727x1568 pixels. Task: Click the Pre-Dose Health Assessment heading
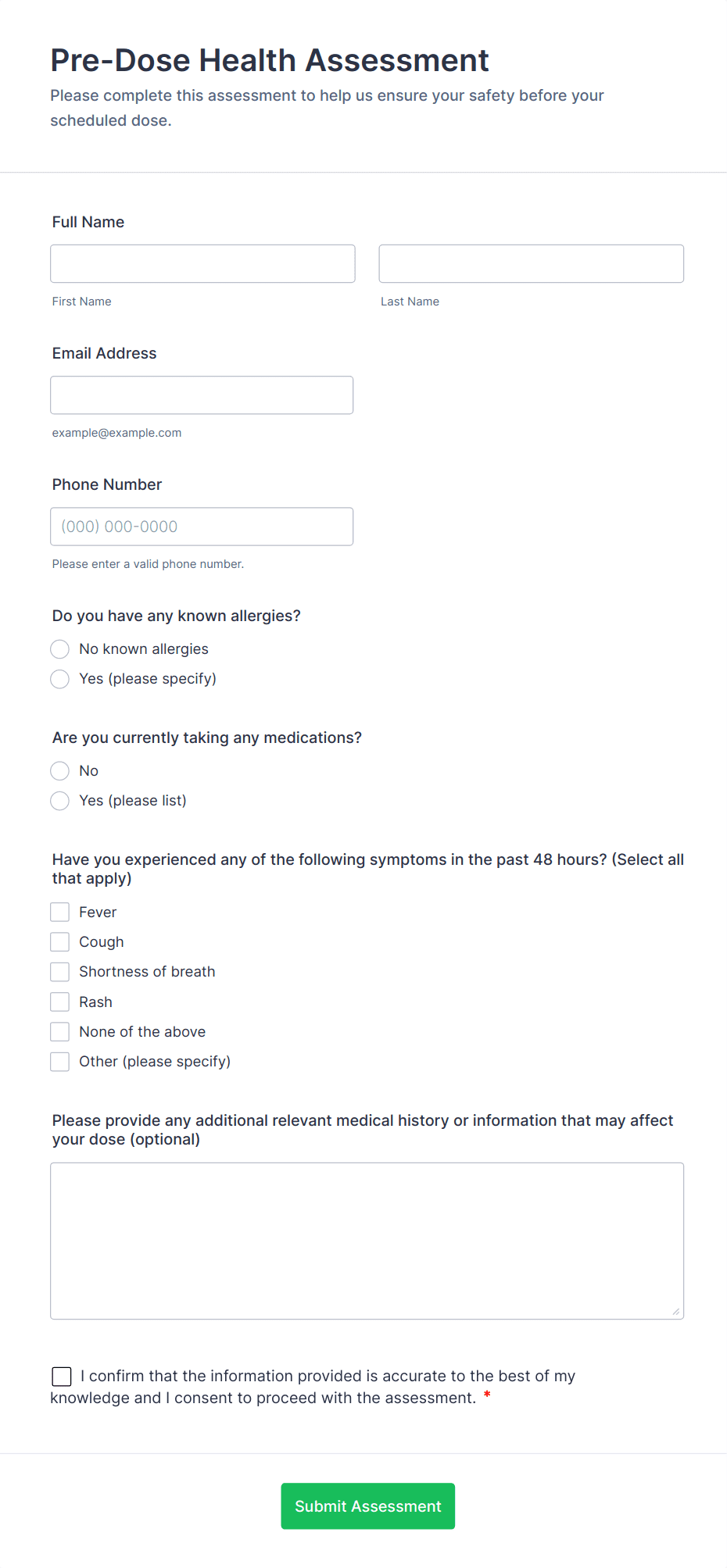coord(270,59)
